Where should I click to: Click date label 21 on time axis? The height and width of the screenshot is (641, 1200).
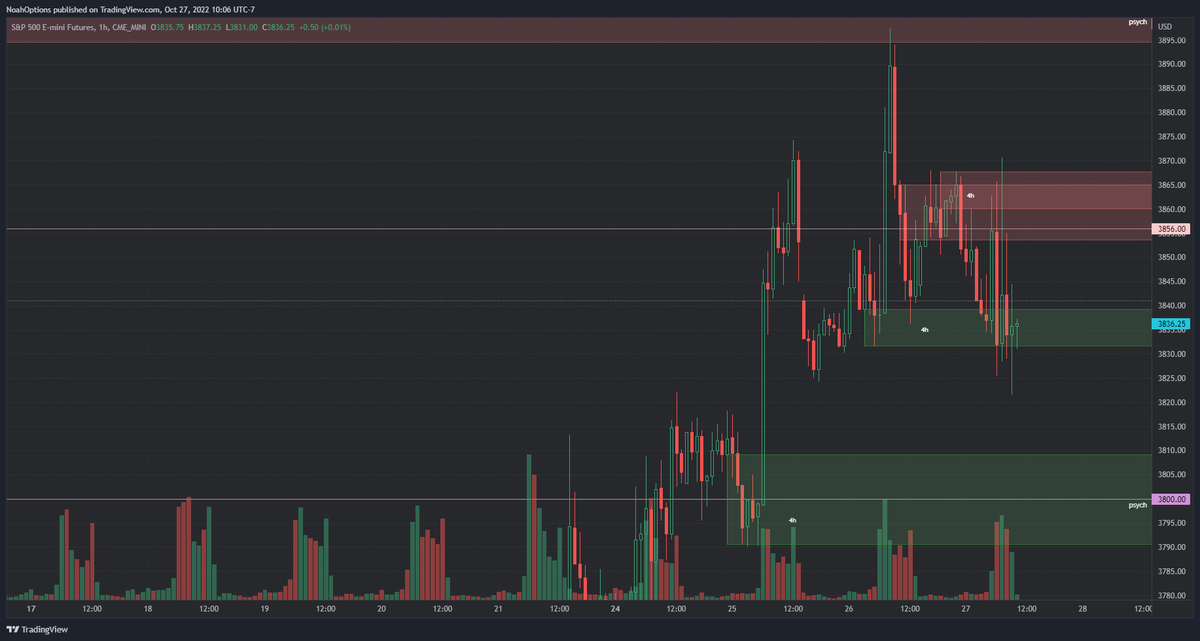[499, 608]
